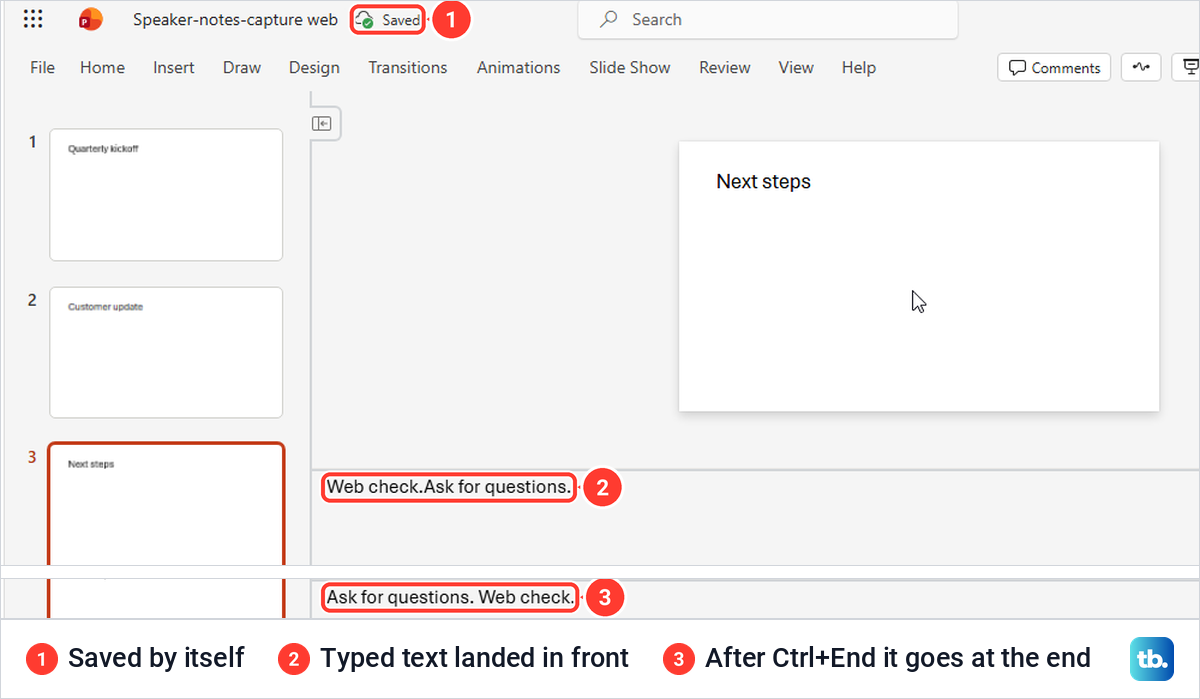Click the Comments button
The image size is (1200, 699).
tap(1054, 67)
